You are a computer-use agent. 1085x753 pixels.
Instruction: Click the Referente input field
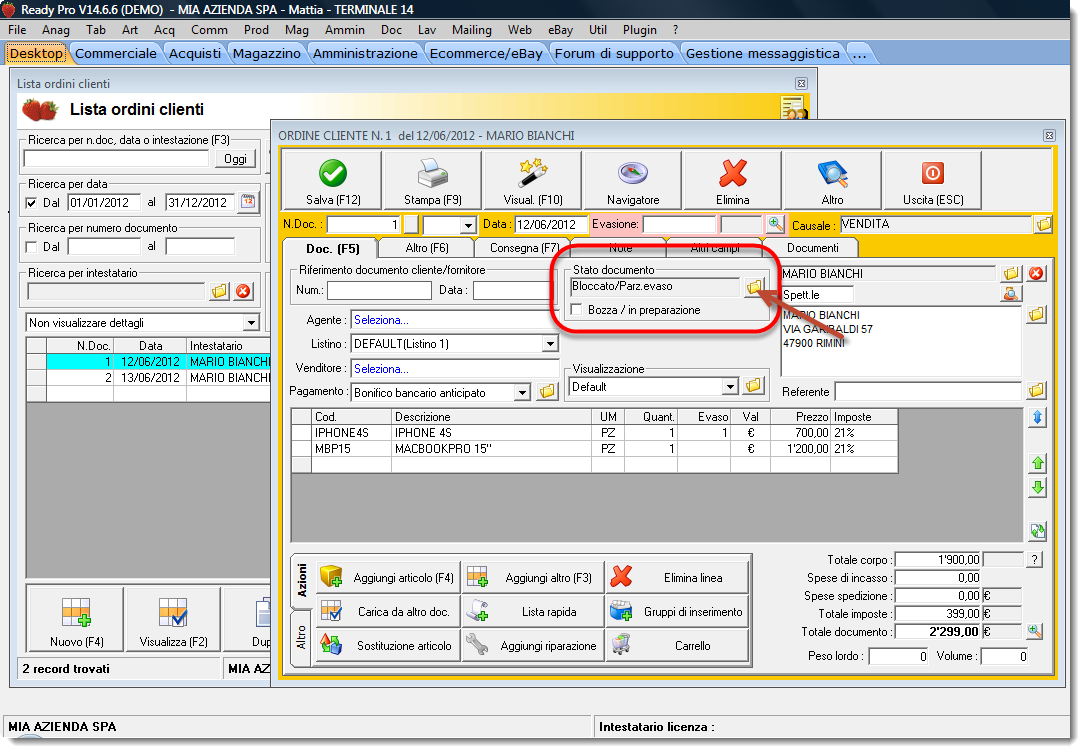[927, 391]
